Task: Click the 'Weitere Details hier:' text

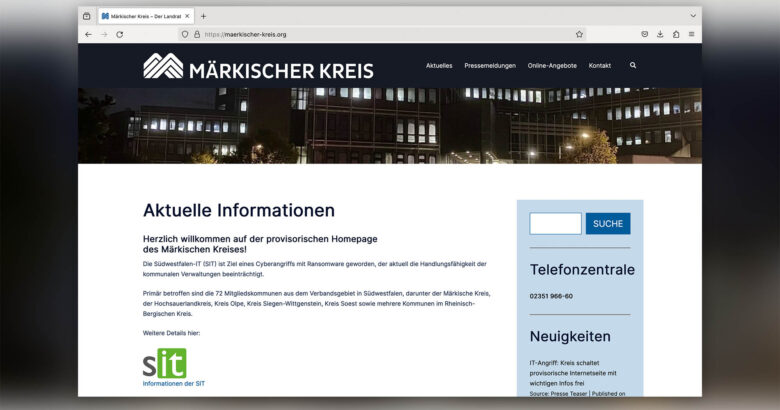Action: tap(172, 333)
